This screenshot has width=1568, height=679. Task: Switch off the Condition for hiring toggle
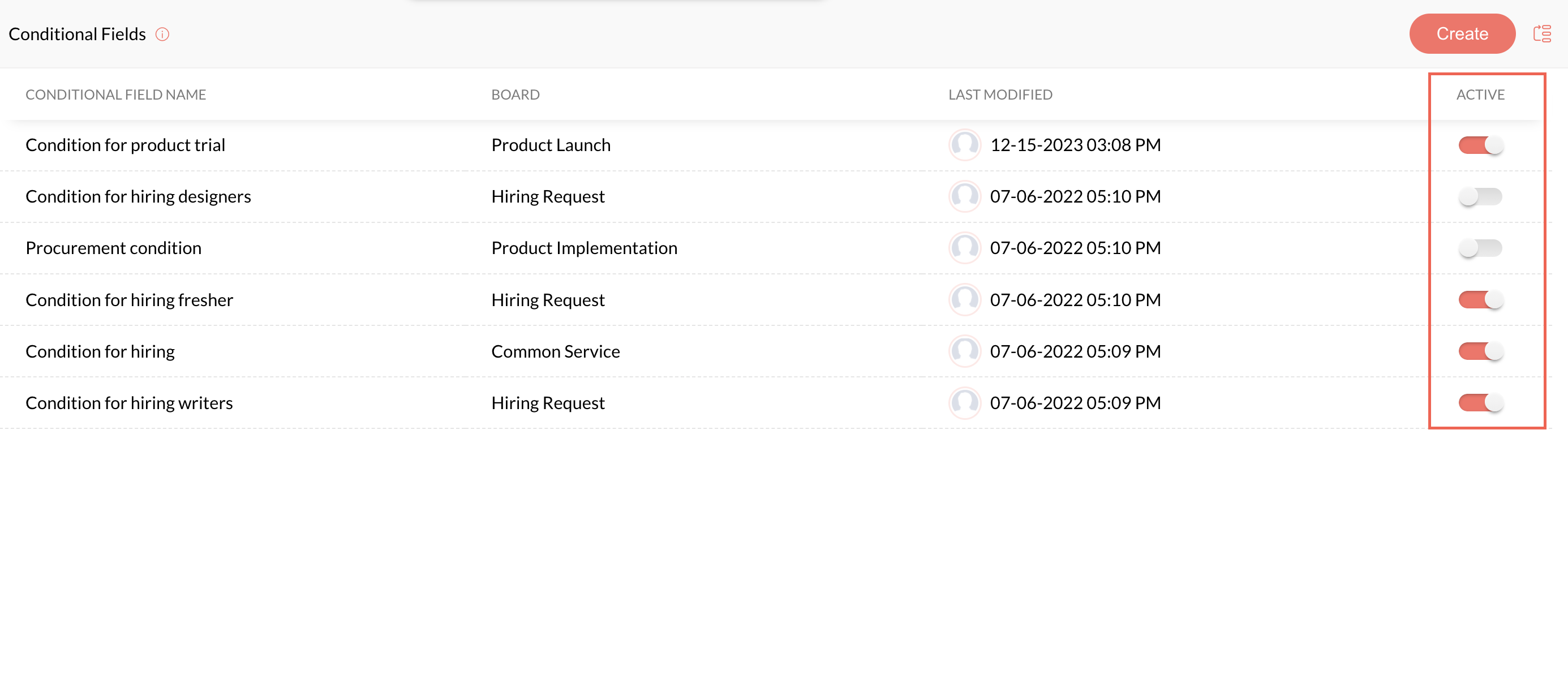point(1480,351)
